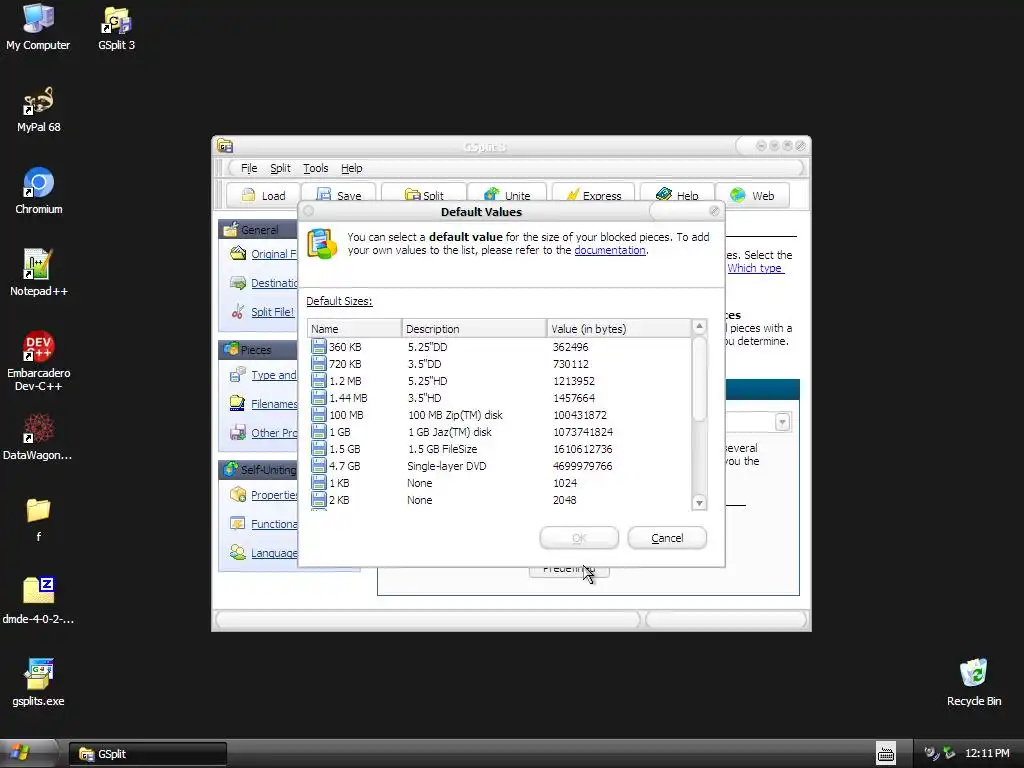
Task: Select the gsplits.exe installer icon
Action: (x=39, y=682)
